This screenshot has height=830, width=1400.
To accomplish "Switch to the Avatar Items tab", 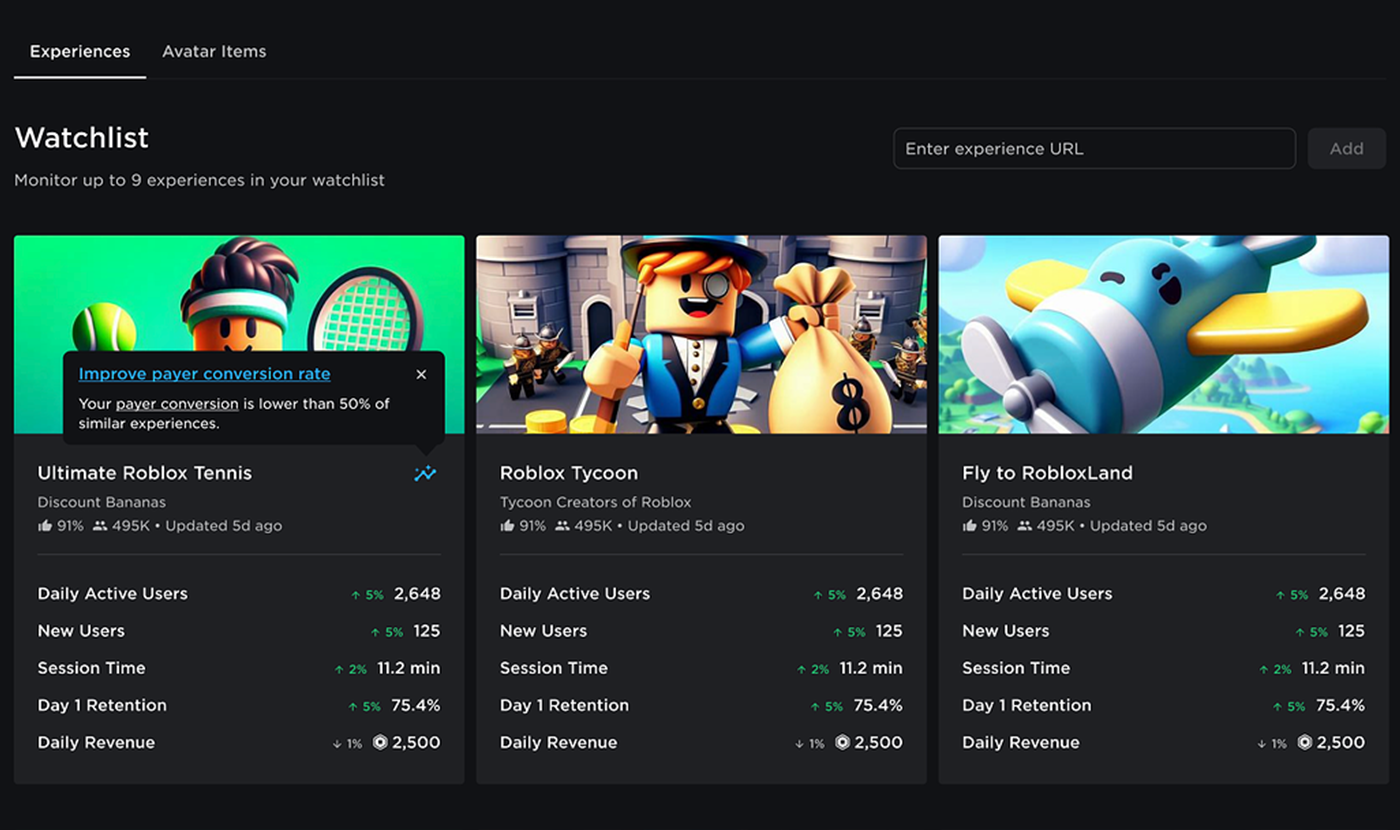I will pos(214,51).
